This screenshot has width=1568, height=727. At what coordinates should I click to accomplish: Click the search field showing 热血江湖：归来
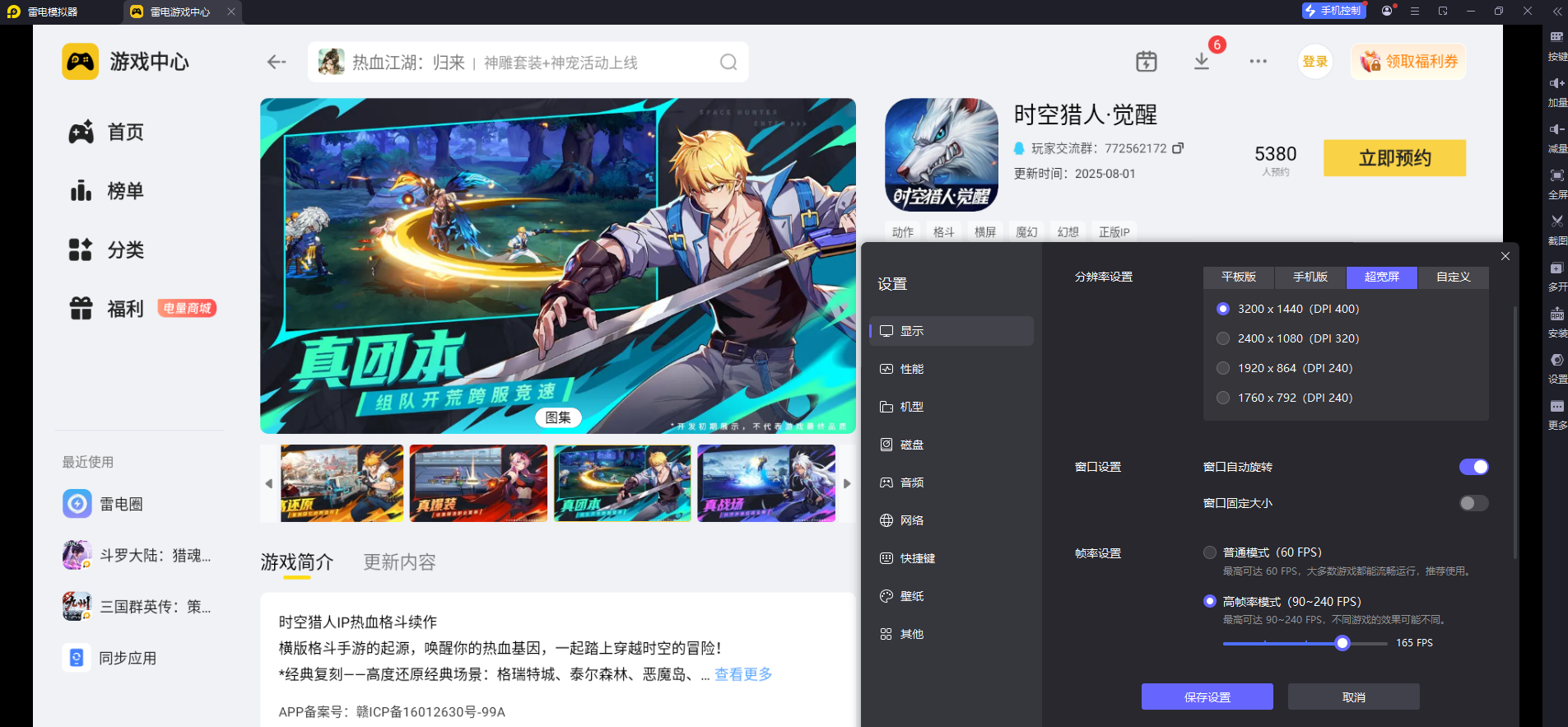tap(528, 63)
